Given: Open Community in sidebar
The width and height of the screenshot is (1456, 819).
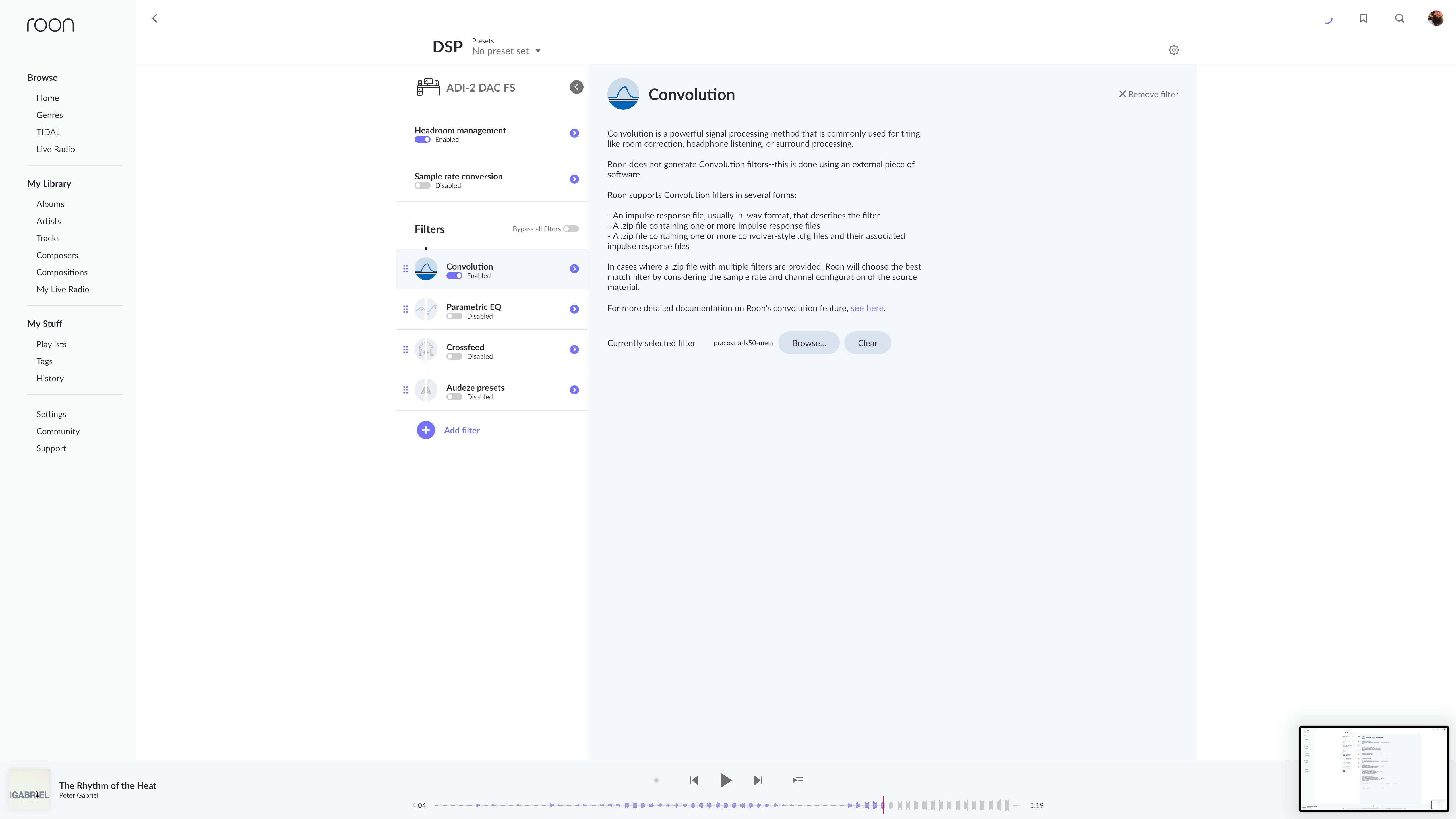Looking at the screenshot, I should click(x=58, y=431).
